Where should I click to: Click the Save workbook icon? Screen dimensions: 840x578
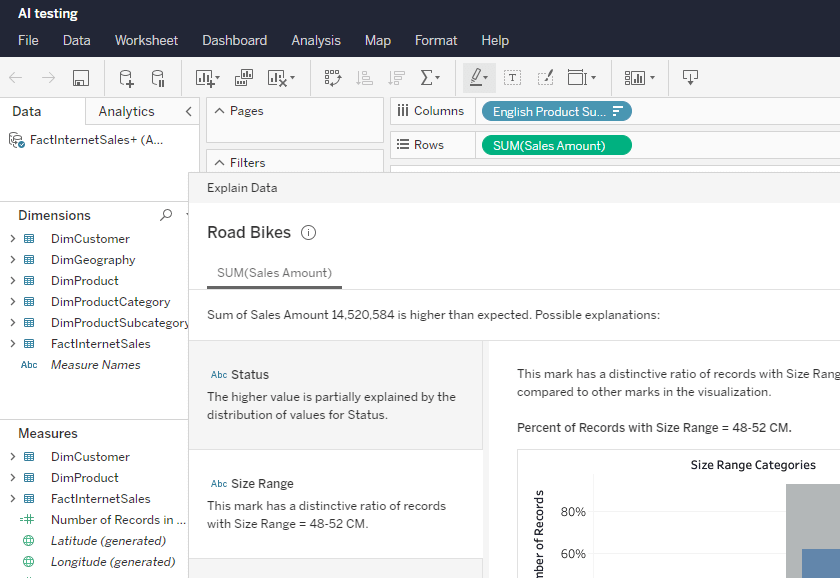coord(81,78)
